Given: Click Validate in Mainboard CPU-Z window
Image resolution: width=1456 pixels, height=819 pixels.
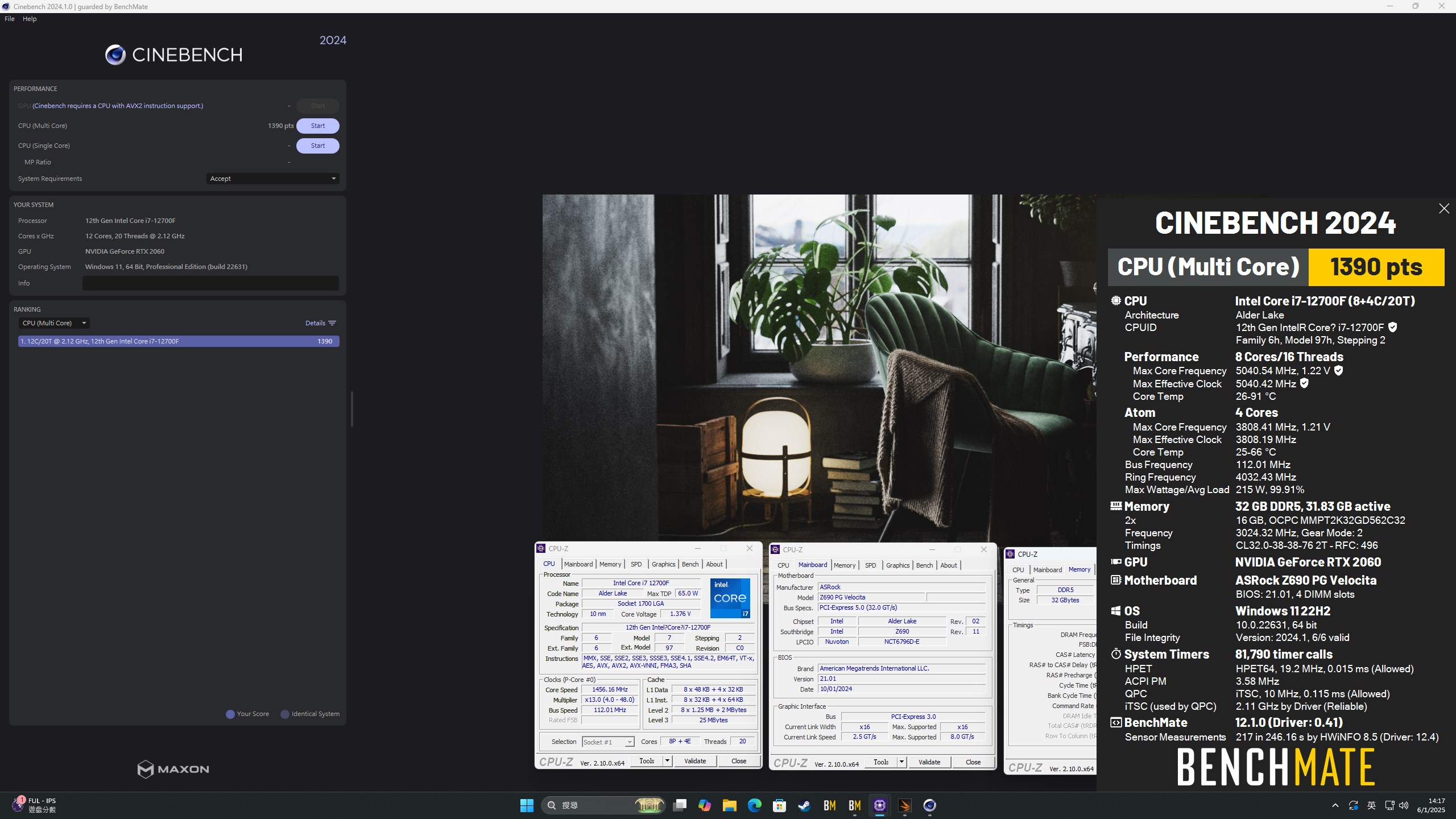Looking at the screenshot, I should pos(929,762).
